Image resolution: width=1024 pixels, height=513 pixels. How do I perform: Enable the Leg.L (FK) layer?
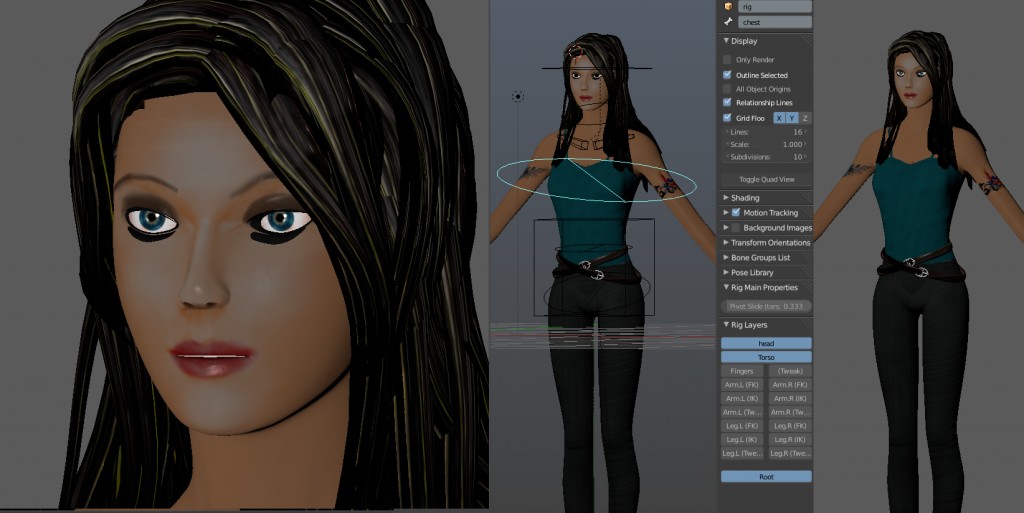click(742, 426)
